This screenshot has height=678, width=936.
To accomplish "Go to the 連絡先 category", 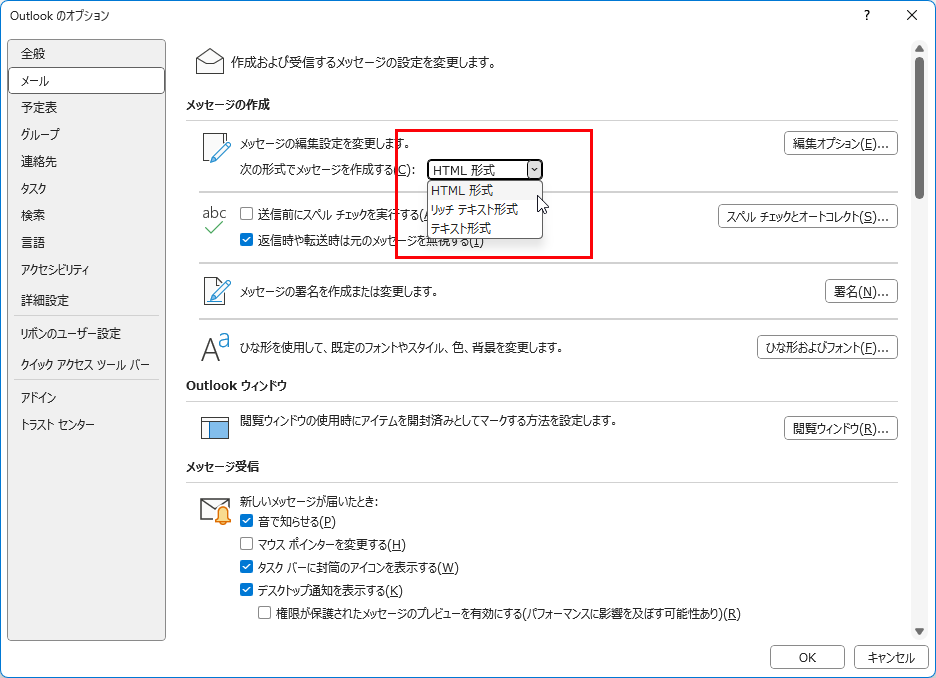I will point(87,161).
